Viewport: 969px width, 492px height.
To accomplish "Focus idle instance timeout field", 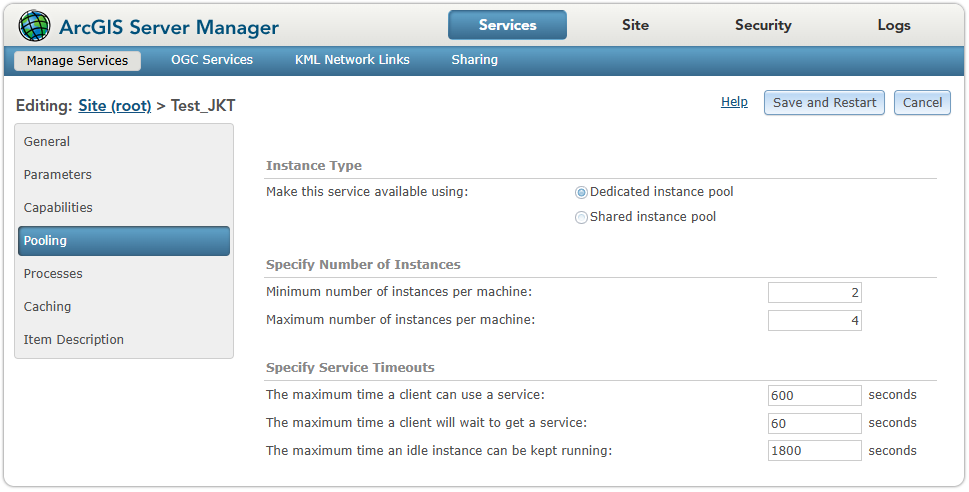I will click(815, 451).
